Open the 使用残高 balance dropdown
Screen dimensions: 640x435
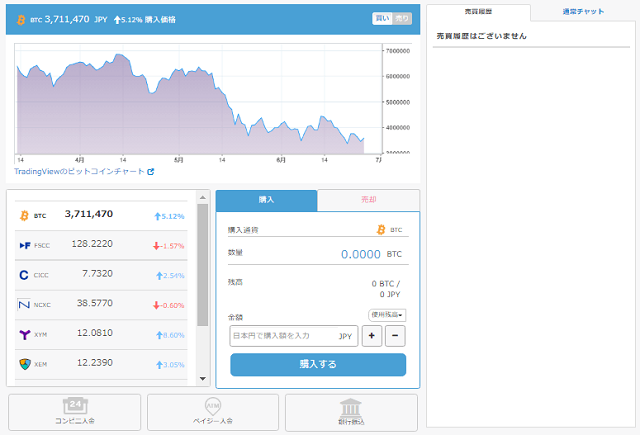coord(387,315)
